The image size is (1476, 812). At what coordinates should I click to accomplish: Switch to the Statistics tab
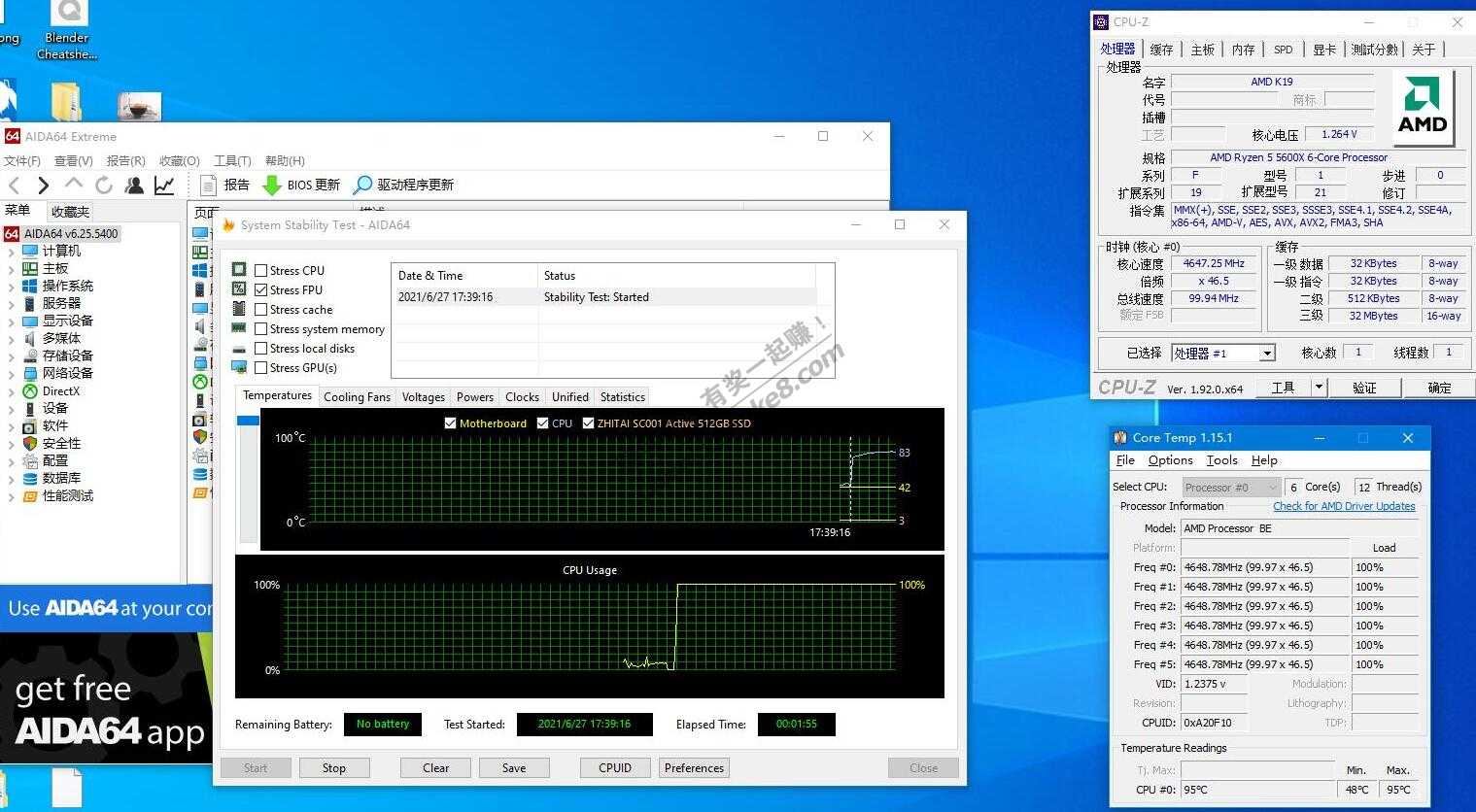click(622, 396)
